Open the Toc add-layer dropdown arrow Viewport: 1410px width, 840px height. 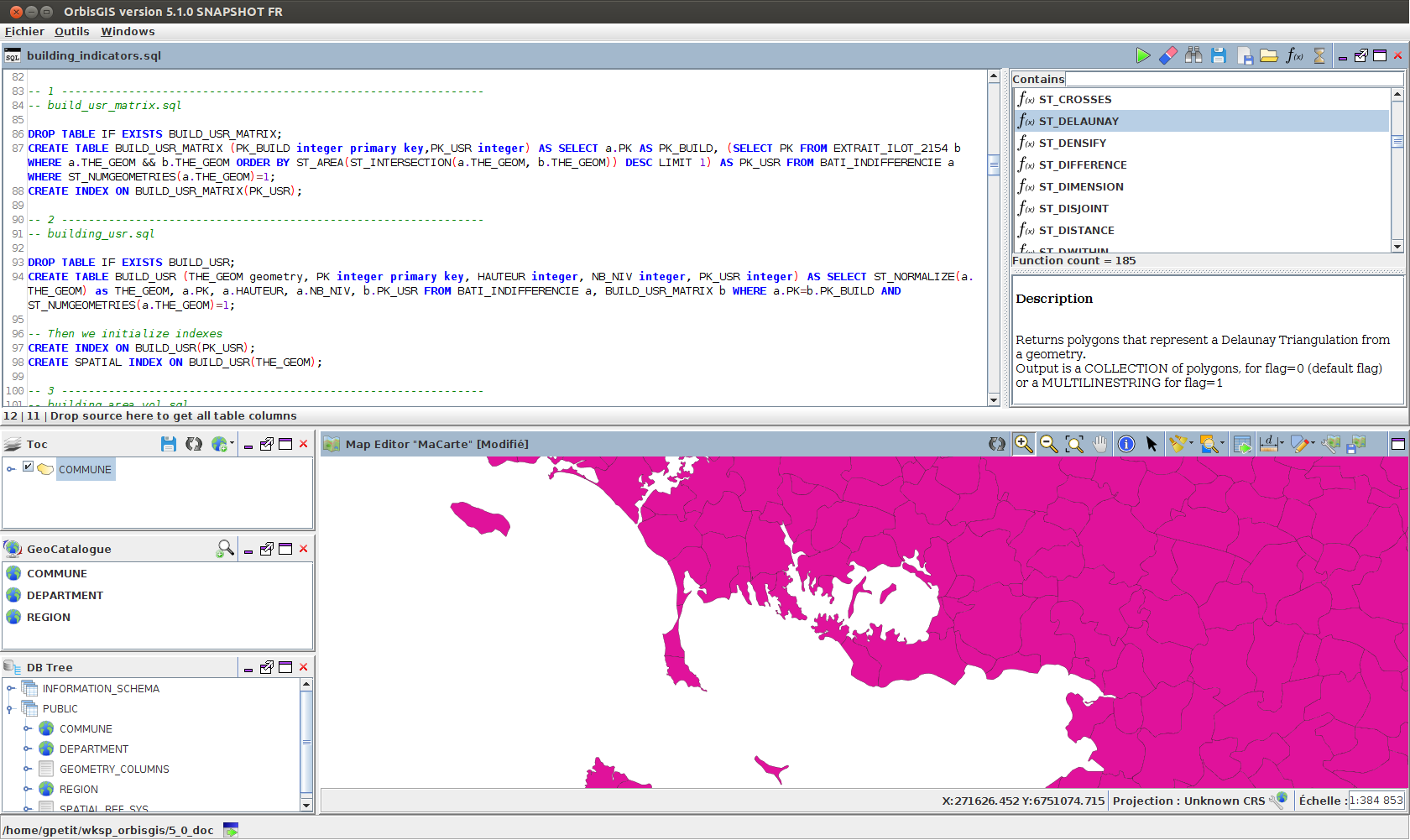point(232,444)
